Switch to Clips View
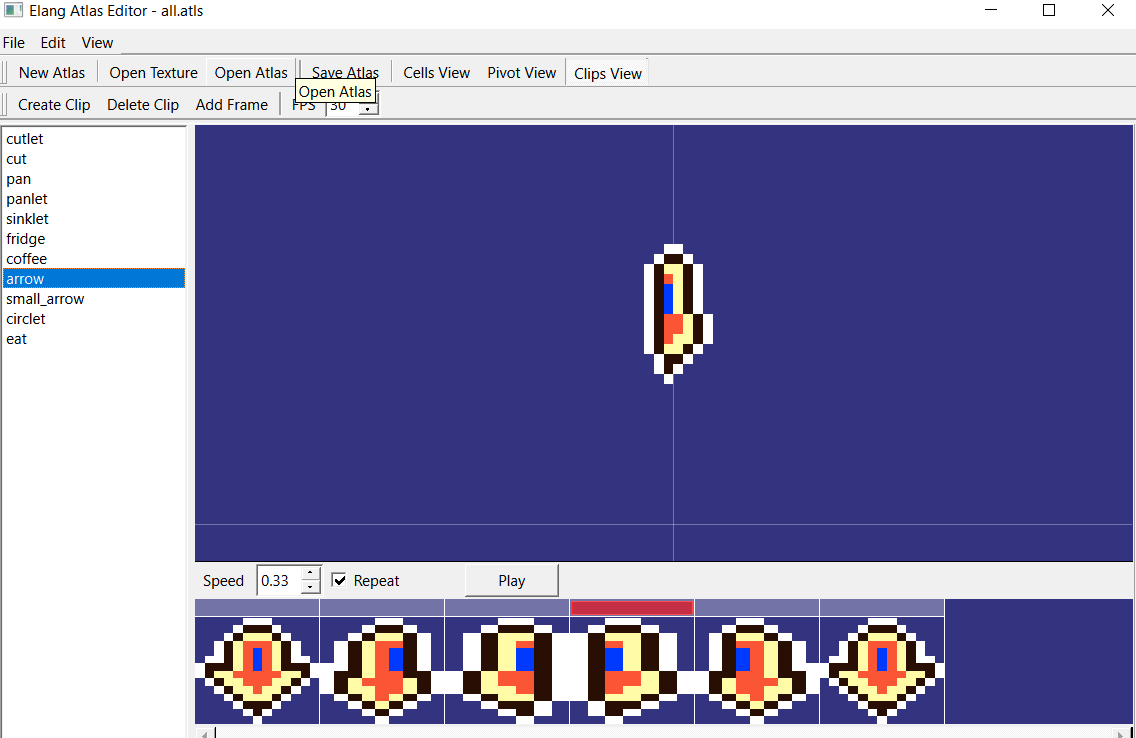 pyautogui.click(x=608, y=73)
